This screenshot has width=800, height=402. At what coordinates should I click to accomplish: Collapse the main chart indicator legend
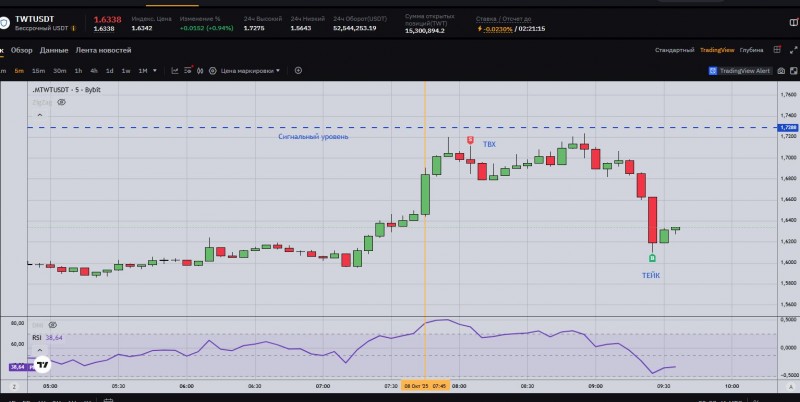pyautogui.click(x=40, y=115)
